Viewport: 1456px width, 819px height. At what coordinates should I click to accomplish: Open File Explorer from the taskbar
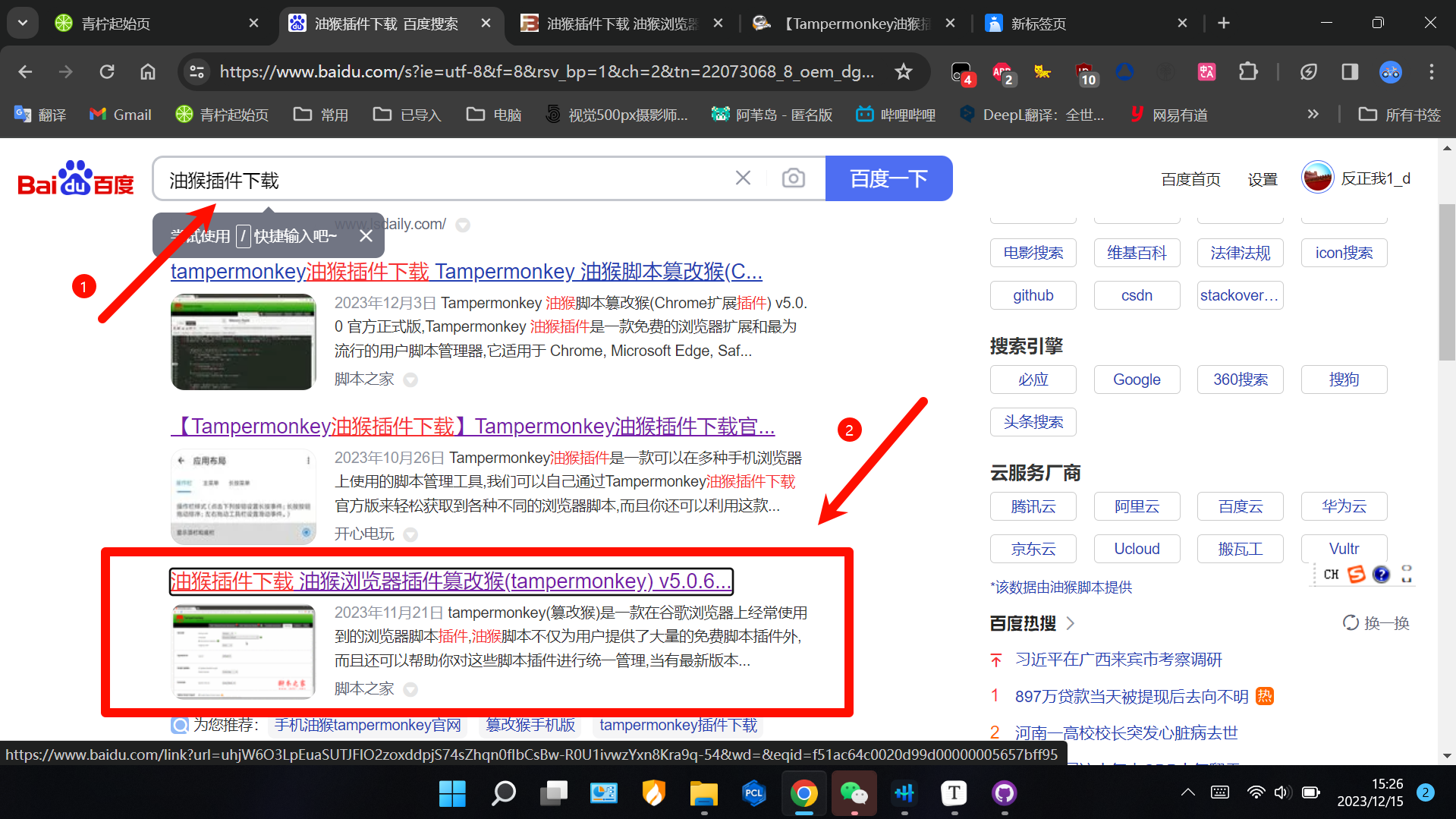pyautogui.click(x=703, y=793)
